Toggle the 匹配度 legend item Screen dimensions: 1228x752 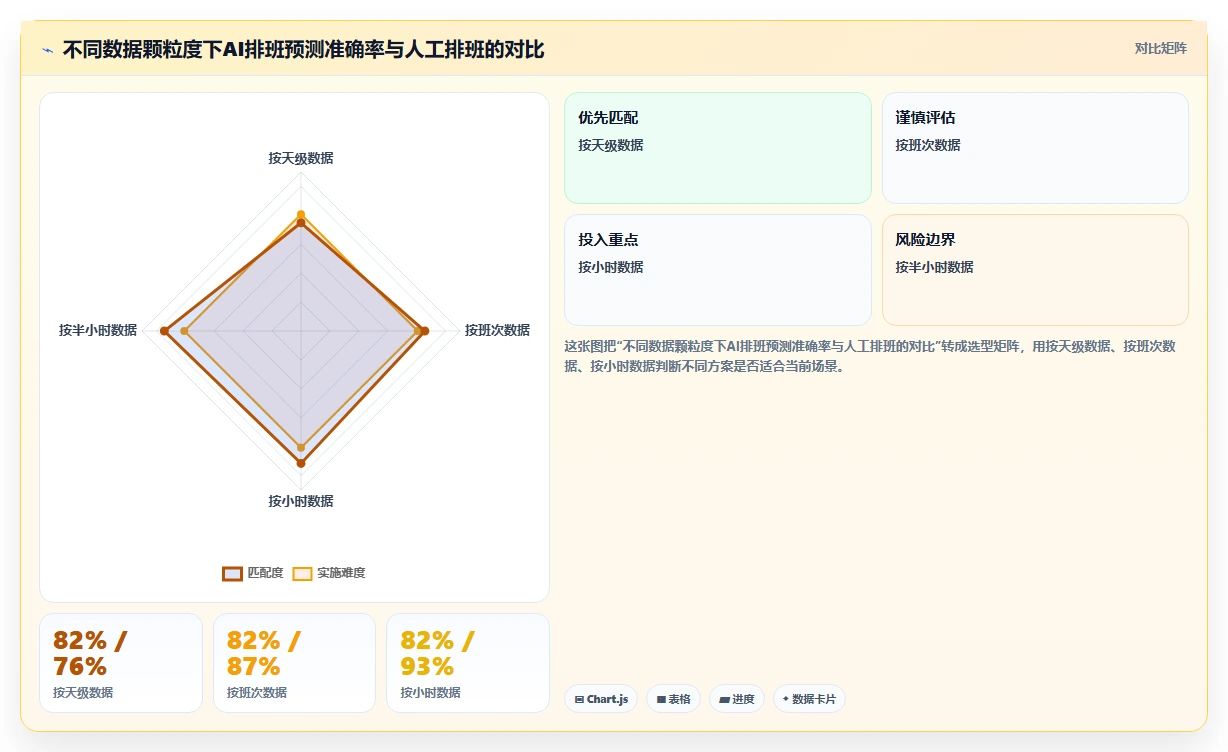[x=253, y=573]
